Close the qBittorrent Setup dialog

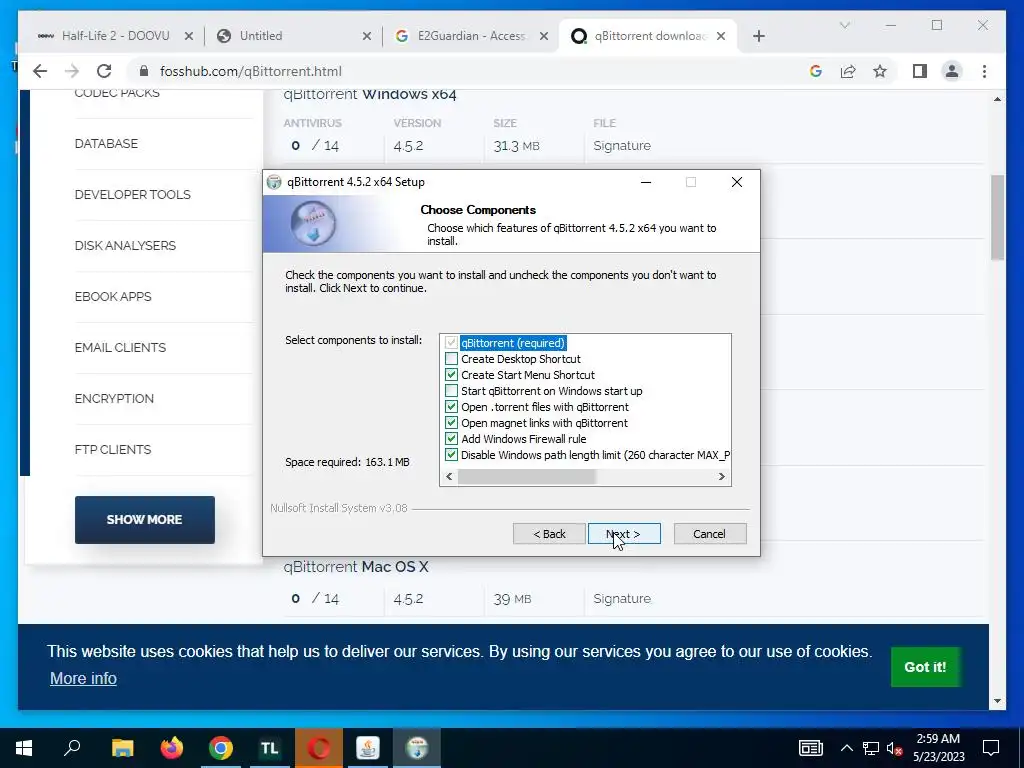(x=737, y=182)
